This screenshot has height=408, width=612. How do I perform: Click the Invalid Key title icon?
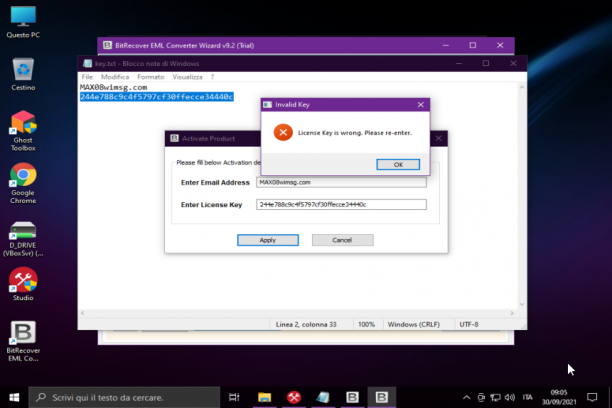pyautogui.click(x=267, y=105)
